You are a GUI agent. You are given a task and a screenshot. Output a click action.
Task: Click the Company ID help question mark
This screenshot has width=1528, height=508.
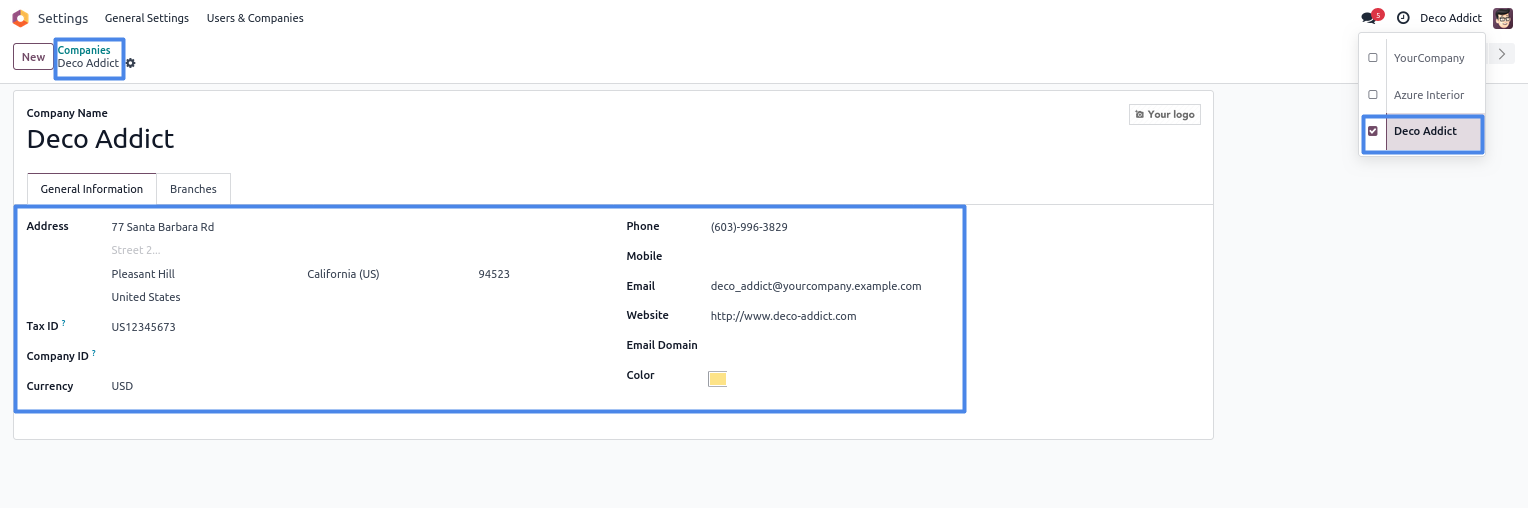[x=94, y=353]
